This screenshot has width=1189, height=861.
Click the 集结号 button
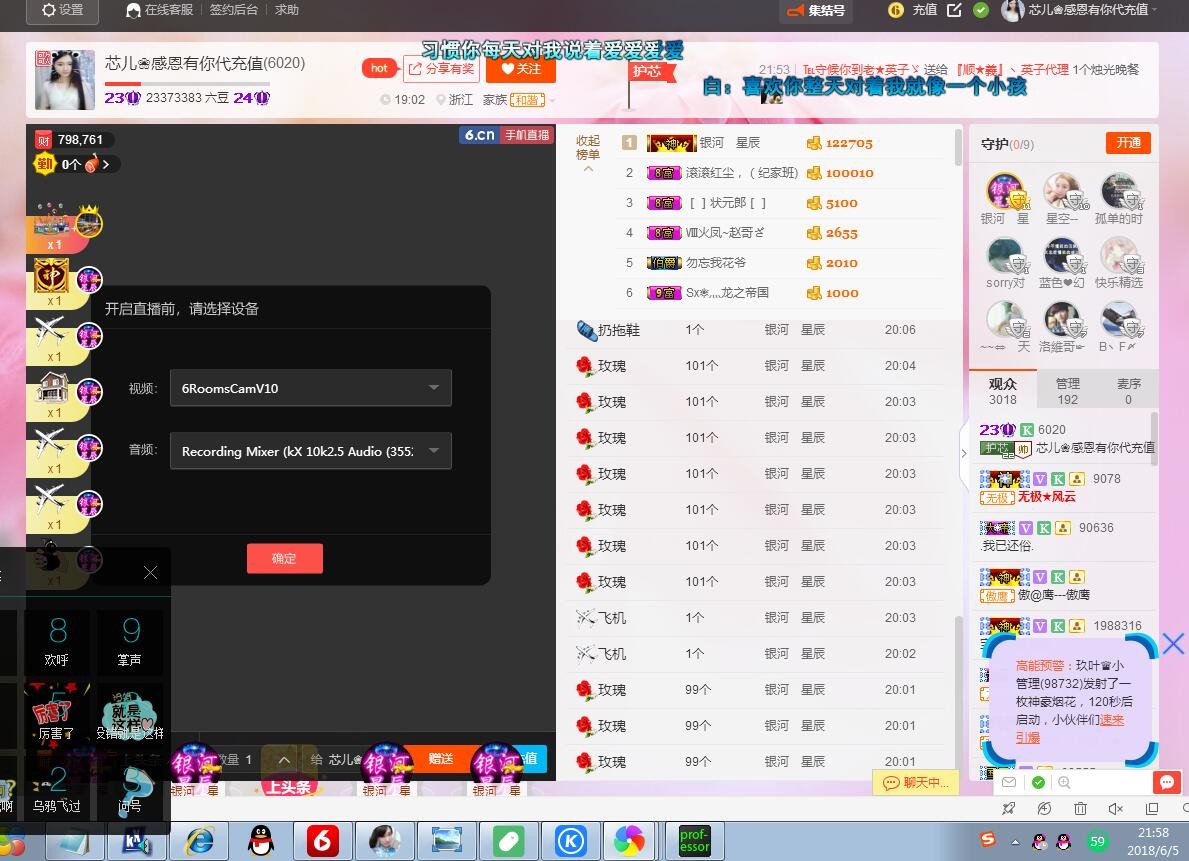click(816, 11)
